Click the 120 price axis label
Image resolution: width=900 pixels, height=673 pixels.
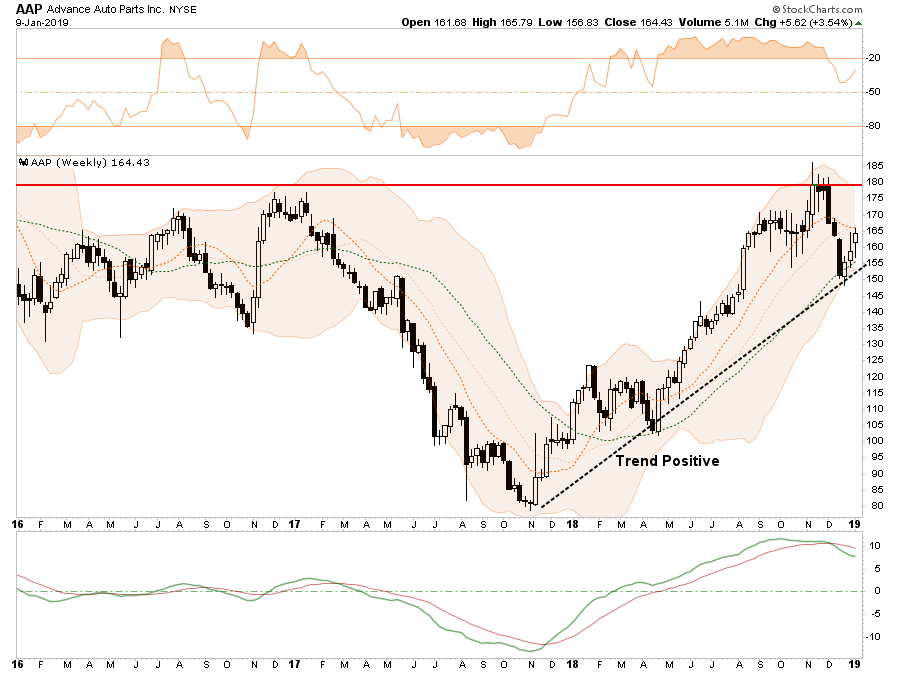[875, 376]
